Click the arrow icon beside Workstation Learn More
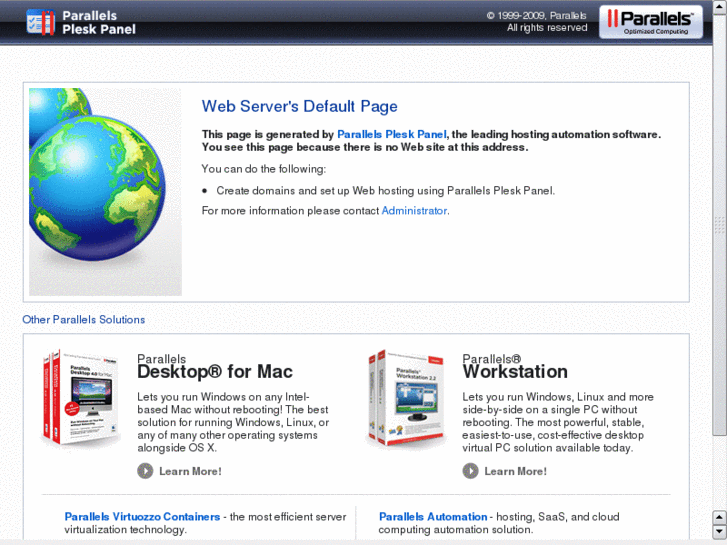The width and height of the screenshot is (727, 545). [470, 471]
